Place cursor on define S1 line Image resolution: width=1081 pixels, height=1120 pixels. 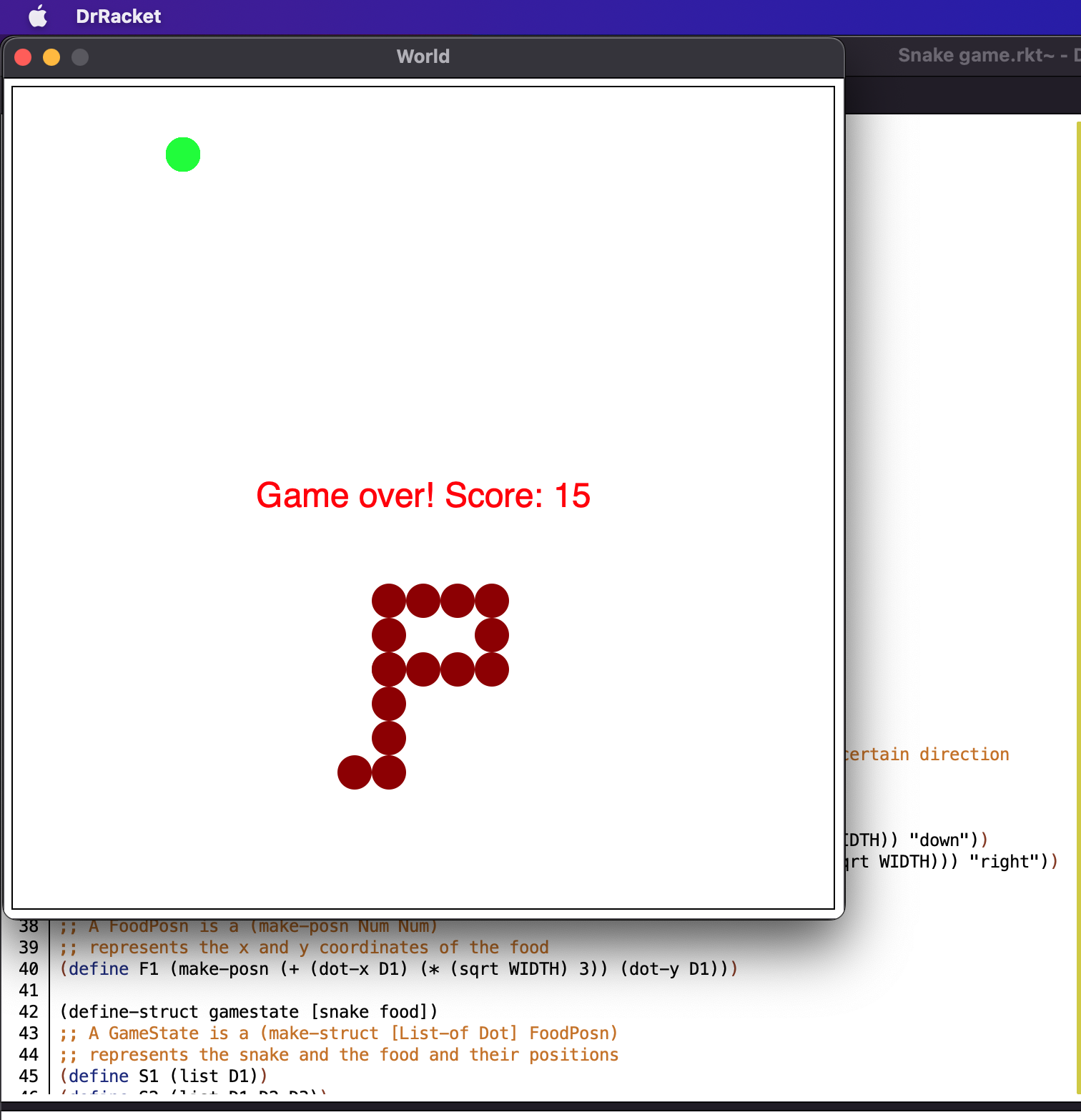coord(163,1076)
